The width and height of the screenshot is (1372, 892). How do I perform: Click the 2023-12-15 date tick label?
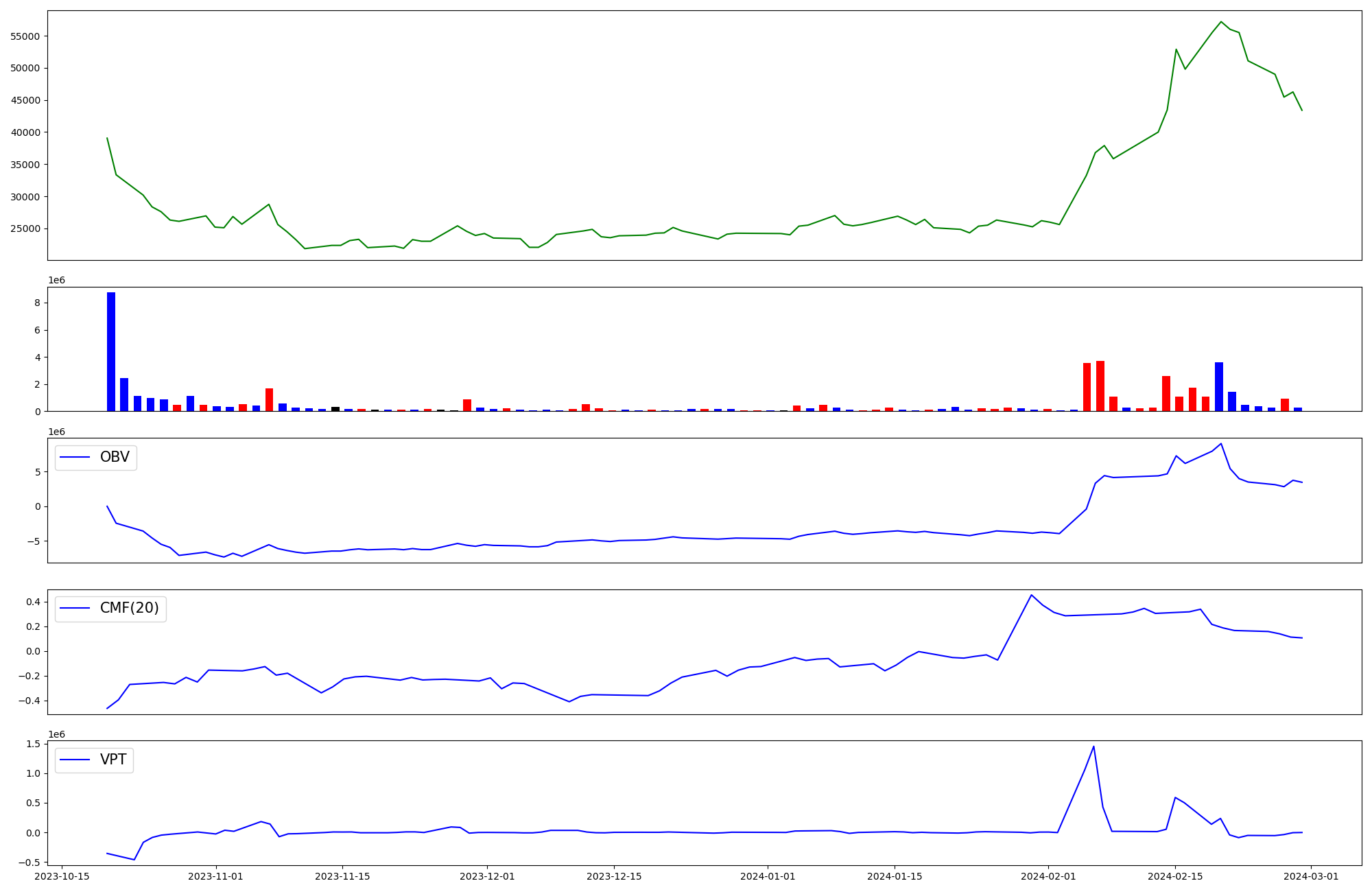[x=614, y=876]
